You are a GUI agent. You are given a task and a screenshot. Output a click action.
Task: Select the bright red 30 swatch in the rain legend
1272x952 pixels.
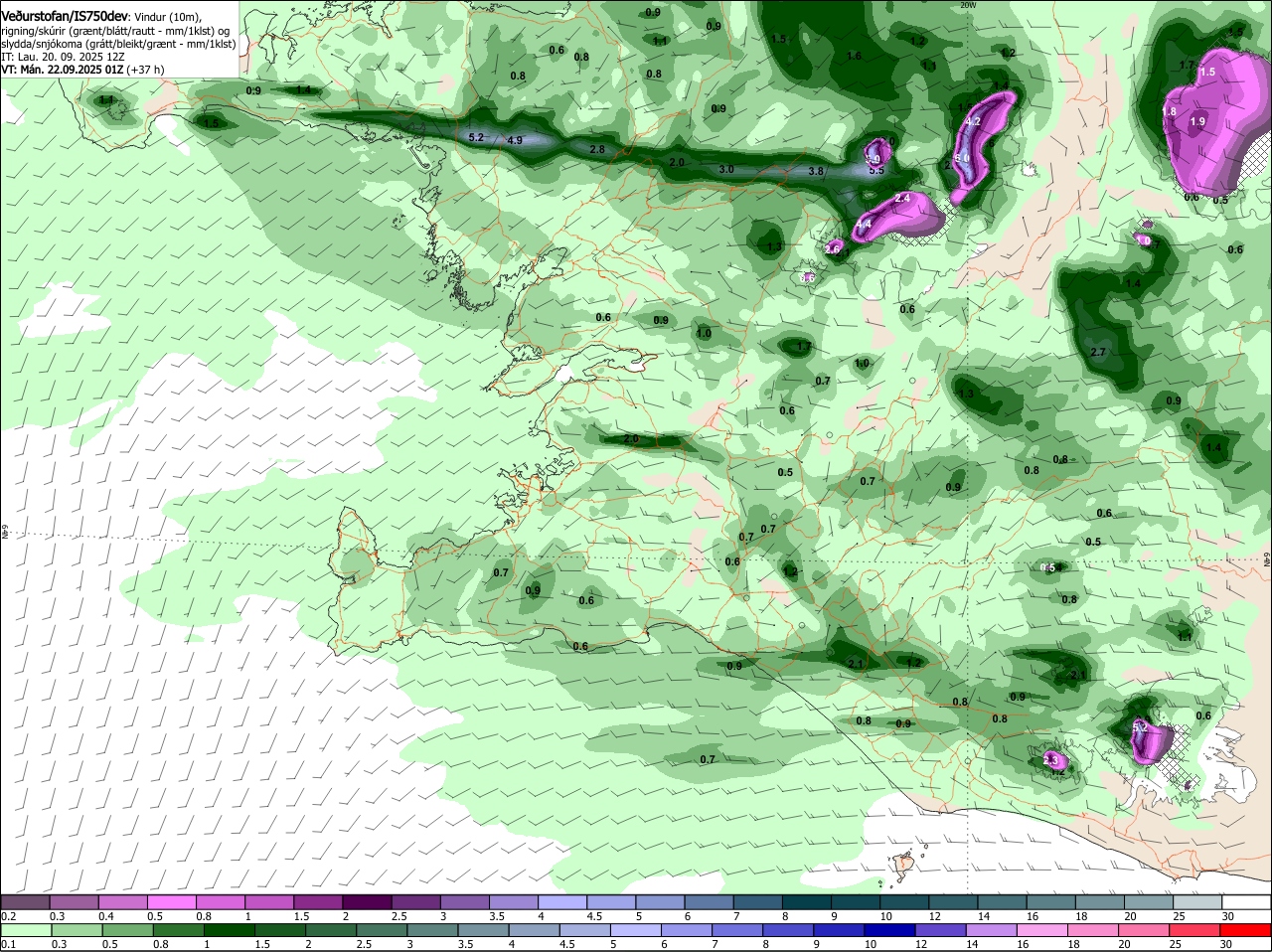[x=1246, y=930]
